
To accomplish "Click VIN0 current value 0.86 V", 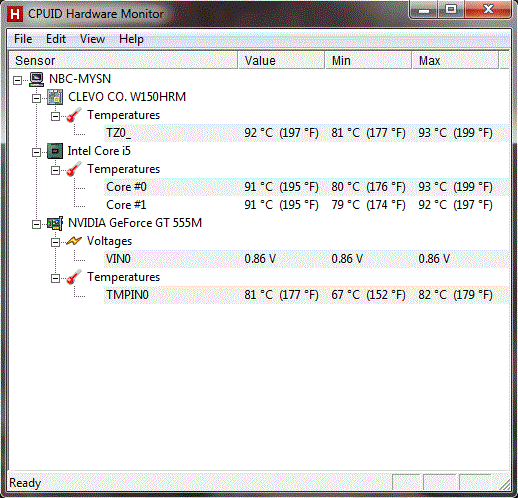I will coord(260,259).
